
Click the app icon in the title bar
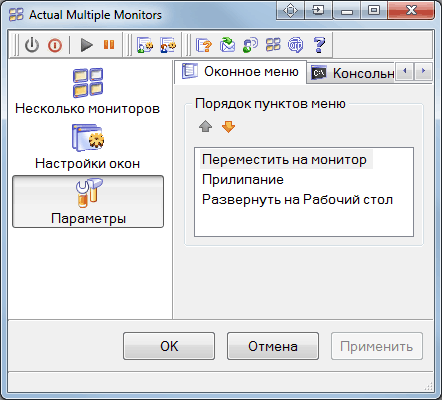(x=16, y=15)
